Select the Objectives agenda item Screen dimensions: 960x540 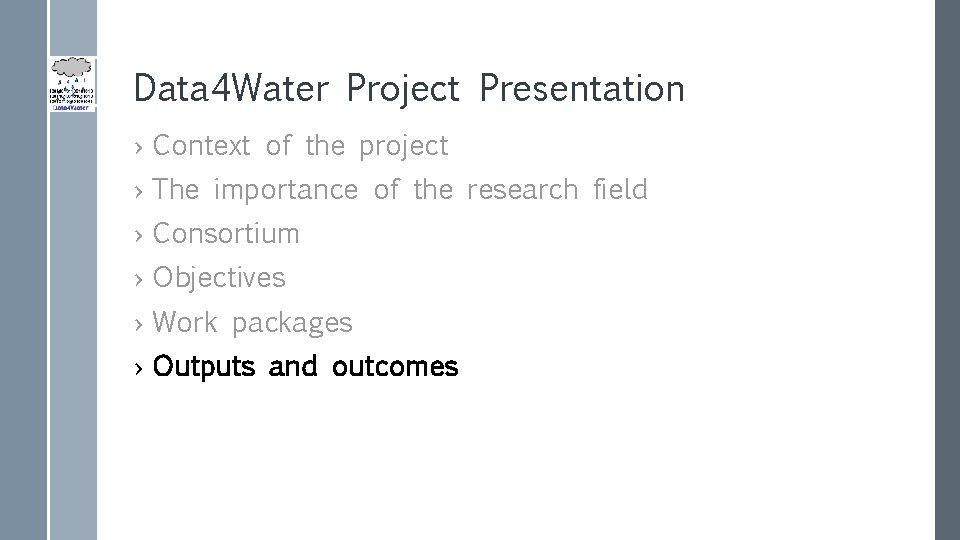pyautogui.click(x=219, y=279)
